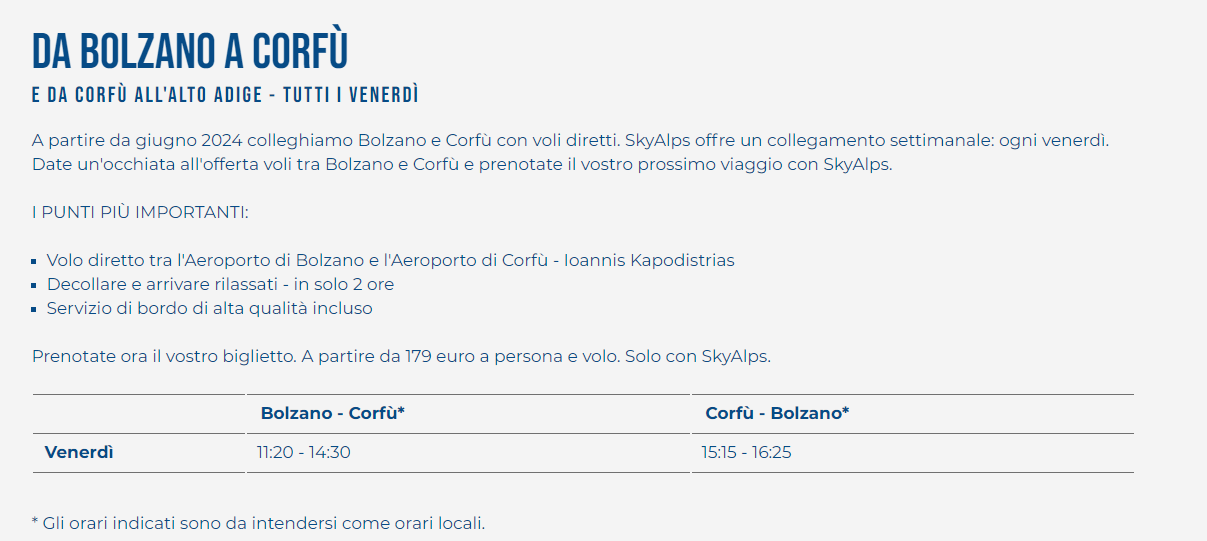Select the 'Bolzano - Corfù*' column header
1207x541 pixels.
click(332, 413)
